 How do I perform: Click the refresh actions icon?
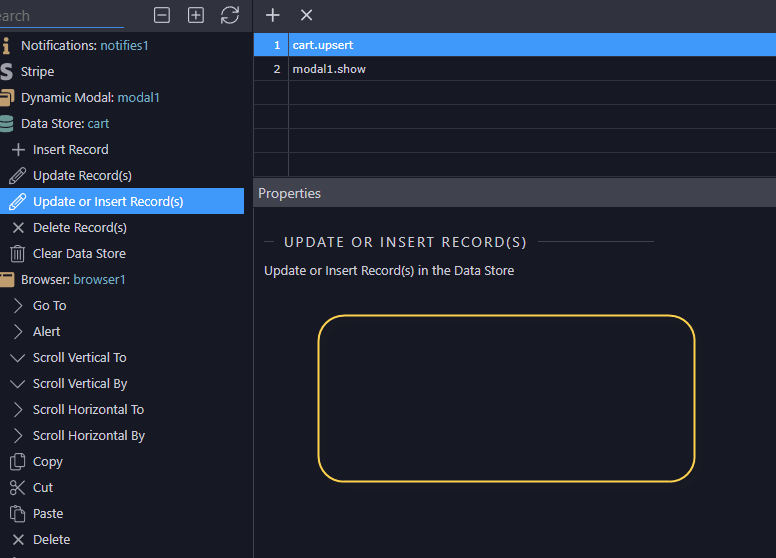tap(230, 15)
